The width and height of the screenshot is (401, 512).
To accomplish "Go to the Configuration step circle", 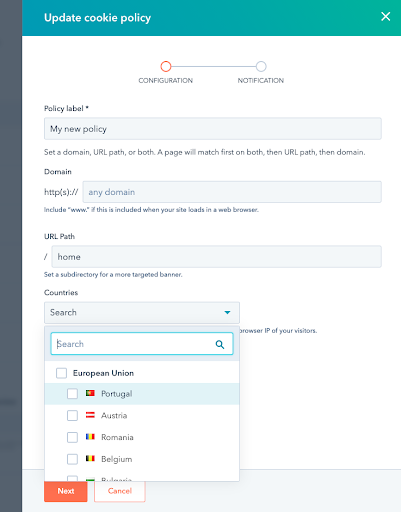I will [x=166, y=66].
